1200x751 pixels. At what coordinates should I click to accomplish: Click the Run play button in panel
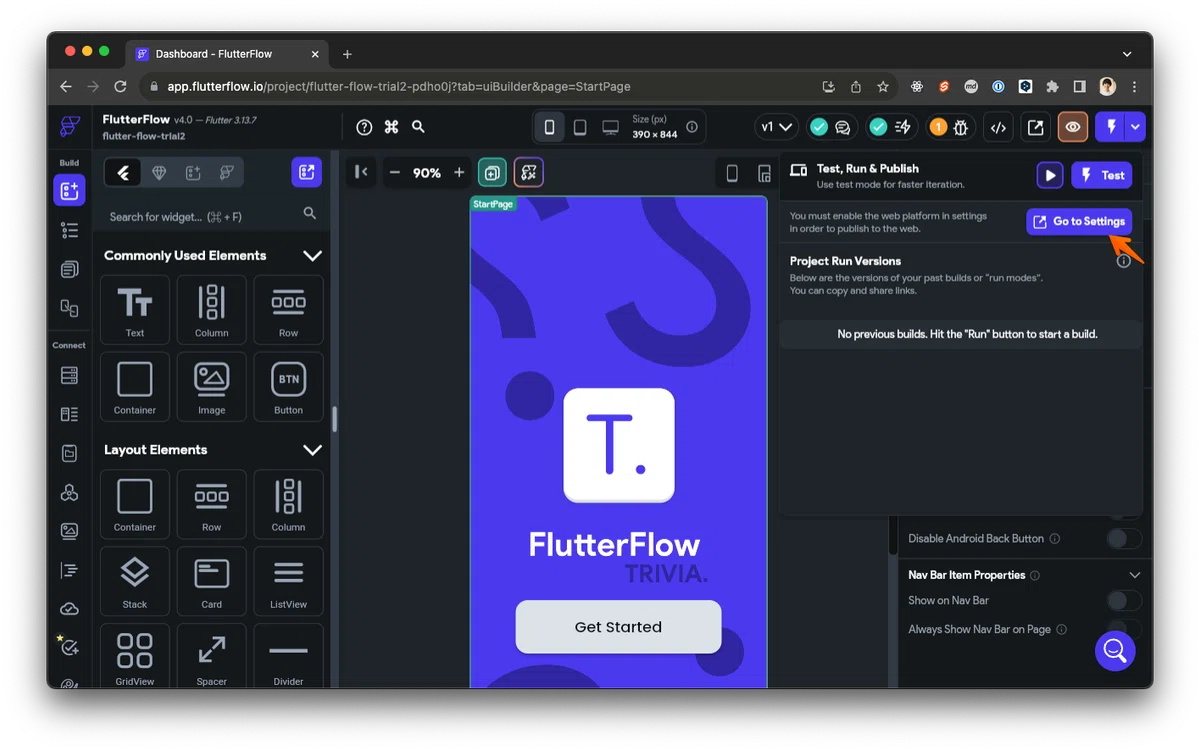pos(1050,175)
